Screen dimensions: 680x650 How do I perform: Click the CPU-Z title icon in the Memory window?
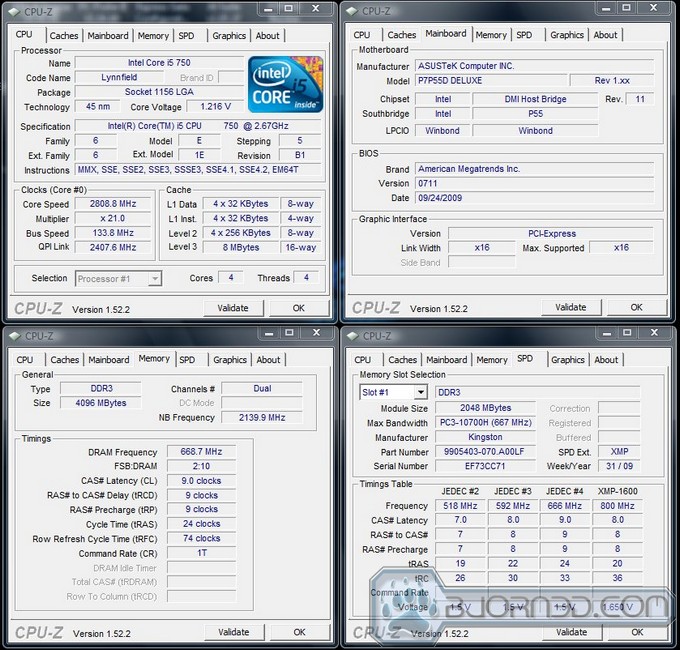pyautogui.click(x=15, y=336)
